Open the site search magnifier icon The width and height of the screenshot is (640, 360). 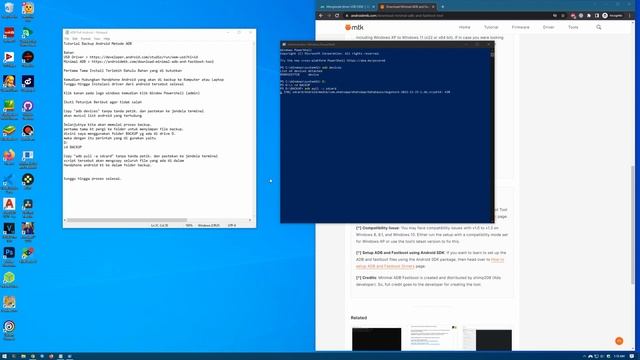[x=599, y=27]
